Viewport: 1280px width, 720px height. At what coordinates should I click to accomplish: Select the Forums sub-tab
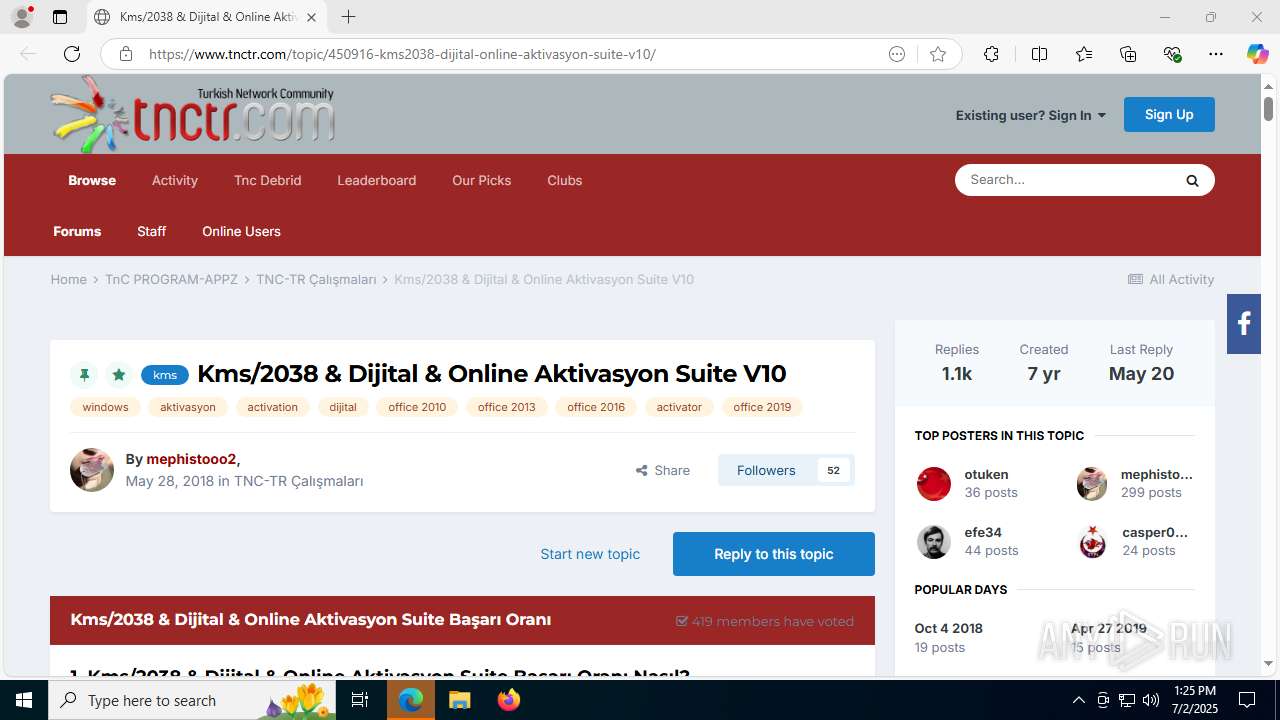pos(77,231)
